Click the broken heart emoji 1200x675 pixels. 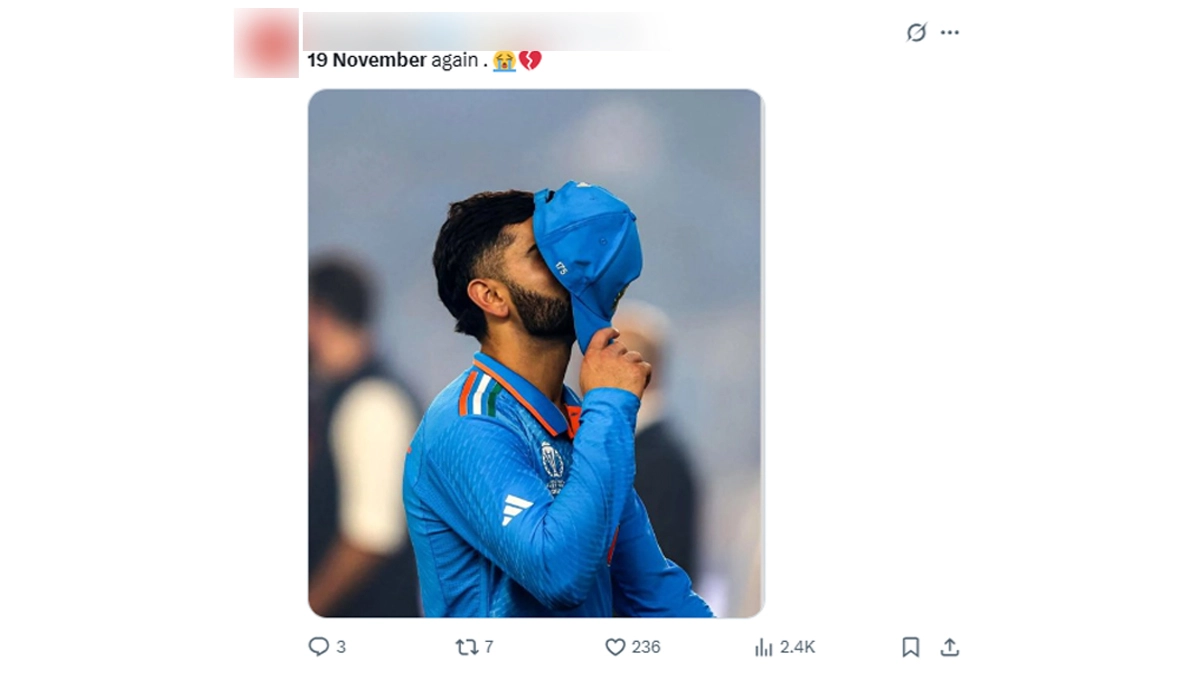[530, 61]
